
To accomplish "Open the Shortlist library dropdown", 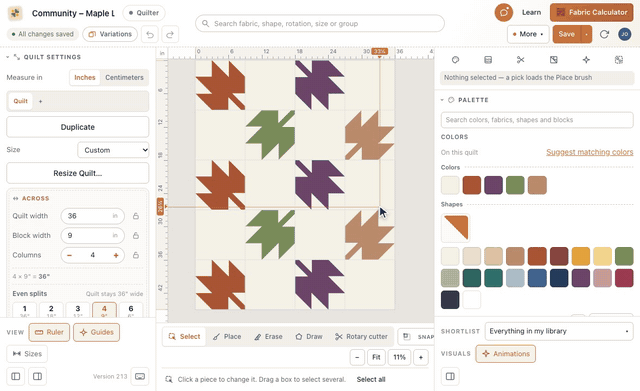I will pos(559,331).
